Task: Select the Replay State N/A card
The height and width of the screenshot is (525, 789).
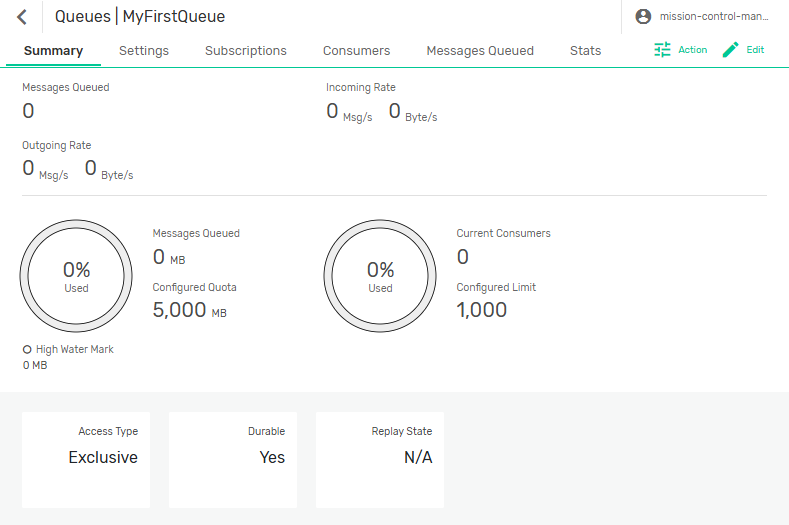Action: tap(380, 460)
